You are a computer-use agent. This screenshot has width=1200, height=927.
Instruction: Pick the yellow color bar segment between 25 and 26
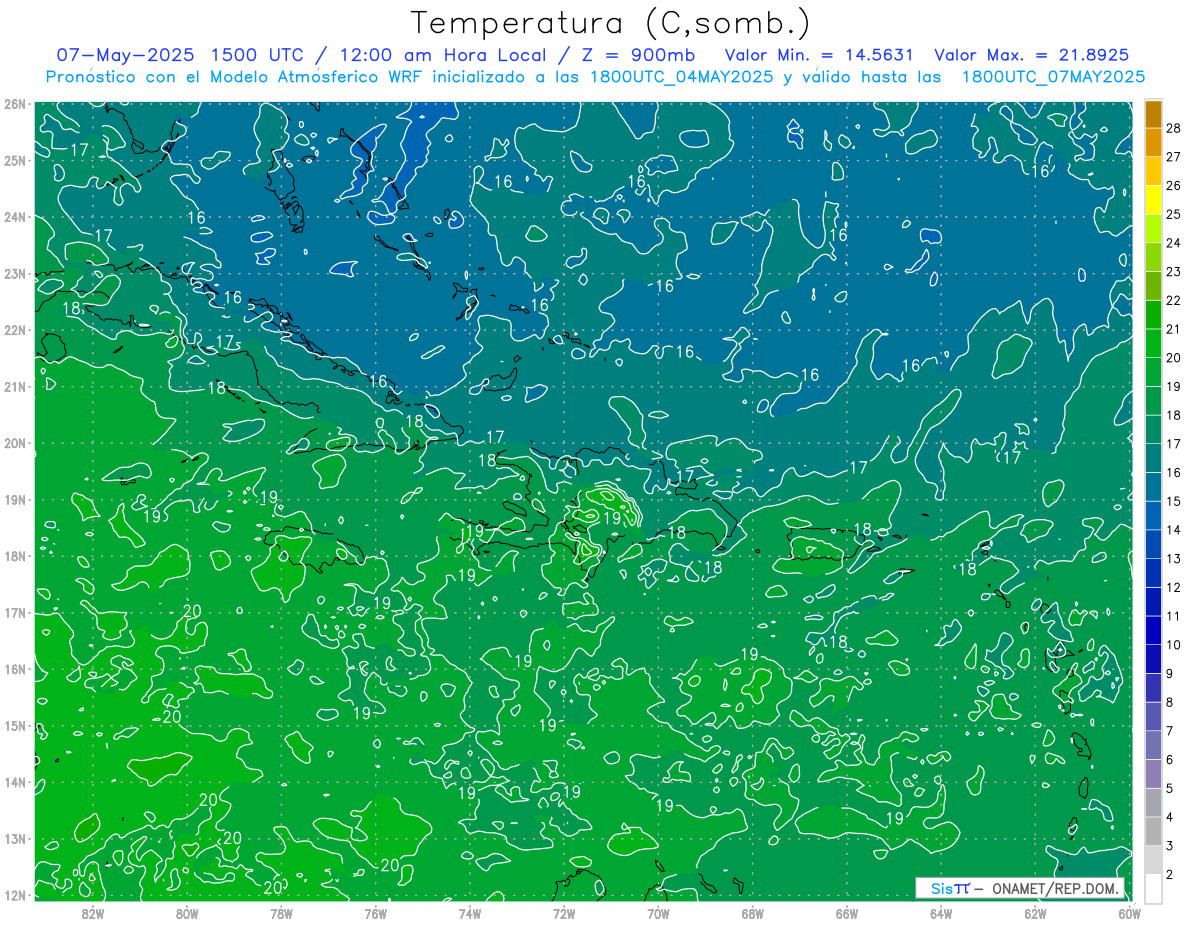(x=1153, y=199)
